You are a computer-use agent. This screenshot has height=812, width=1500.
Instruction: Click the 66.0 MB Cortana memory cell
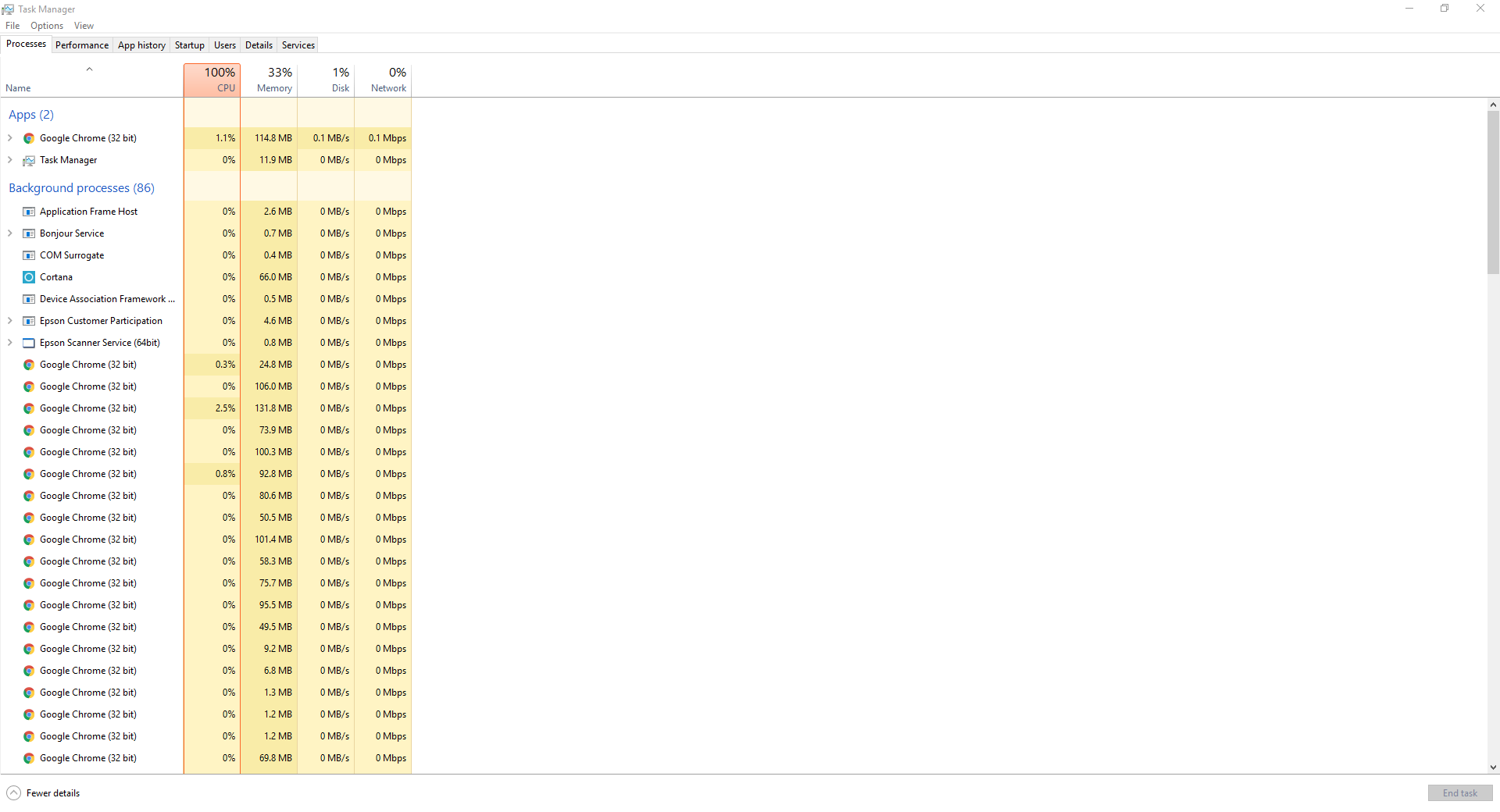pyautogui.click(x=269, y=277)
